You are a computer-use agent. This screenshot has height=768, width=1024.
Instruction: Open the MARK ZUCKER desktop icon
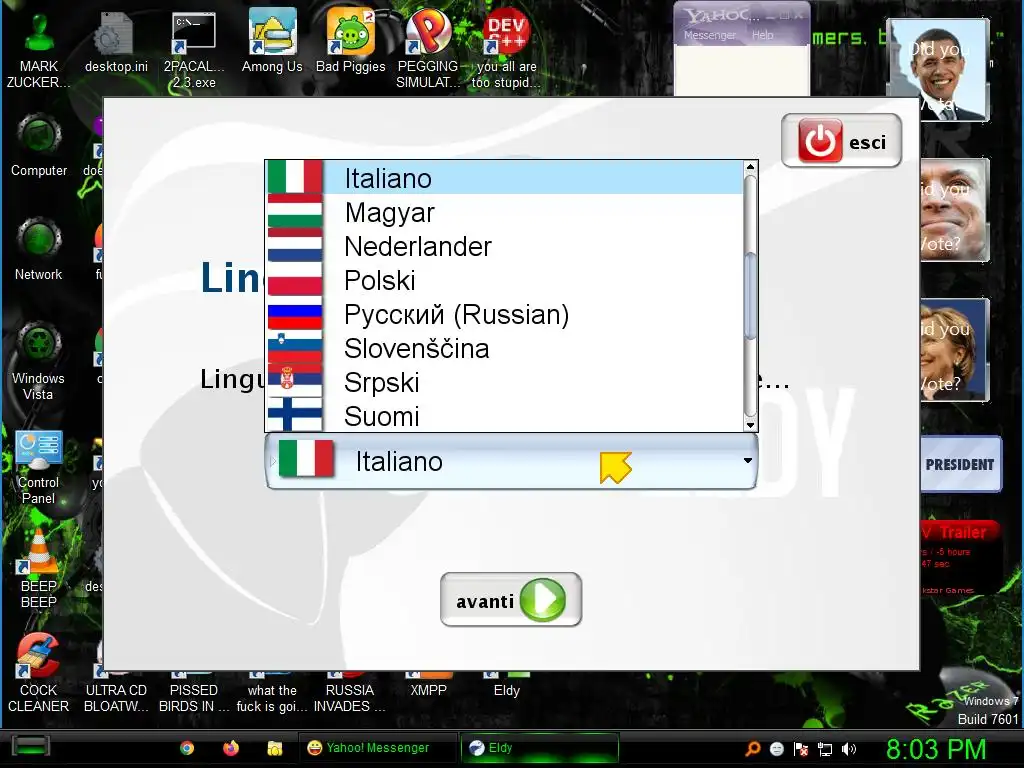(x=39, y=50)
